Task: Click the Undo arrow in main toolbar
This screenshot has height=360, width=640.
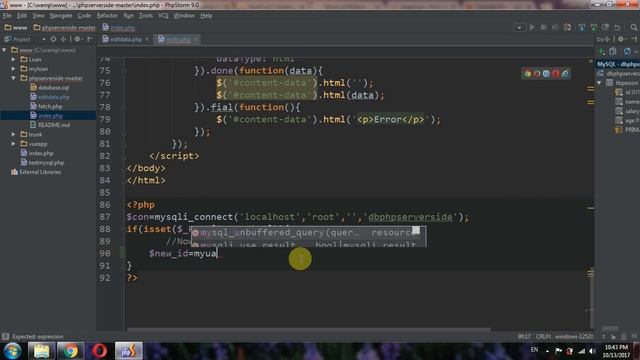Action: click(617, 27)
